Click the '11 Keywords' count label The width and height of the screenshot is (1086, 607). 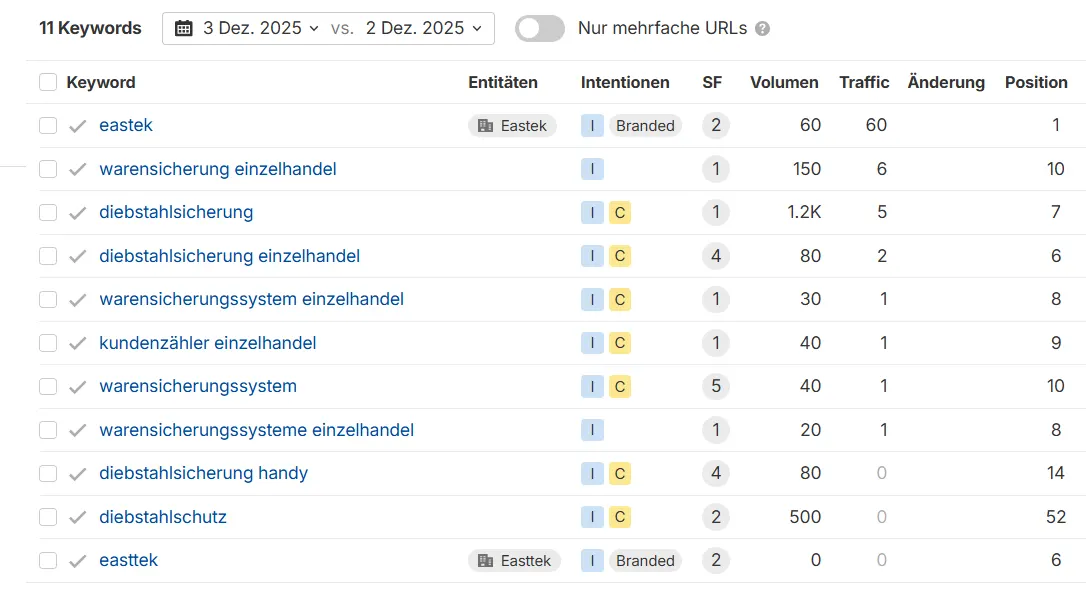click(90, 28)
